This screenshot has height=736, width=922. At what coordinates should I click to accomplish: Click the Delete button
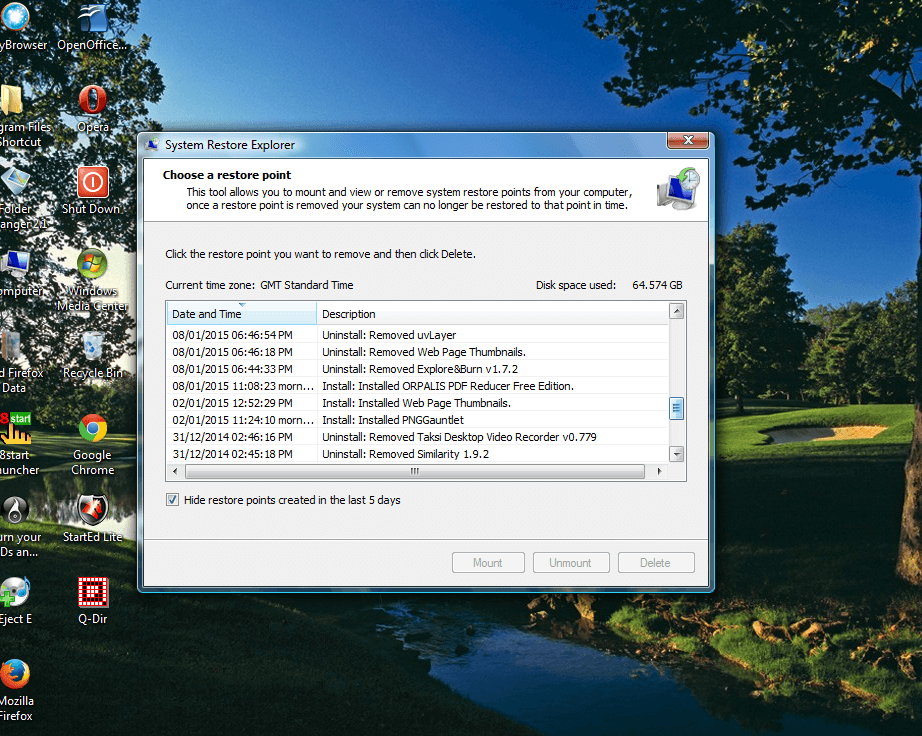click(655, 563)
